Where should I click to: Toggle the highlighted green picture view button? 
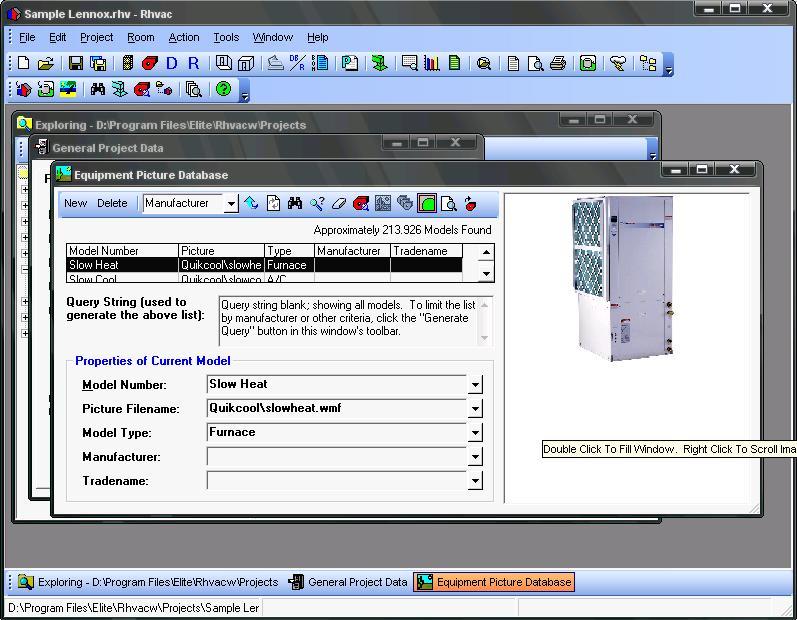pyautogui.click(x=427, y=203)
